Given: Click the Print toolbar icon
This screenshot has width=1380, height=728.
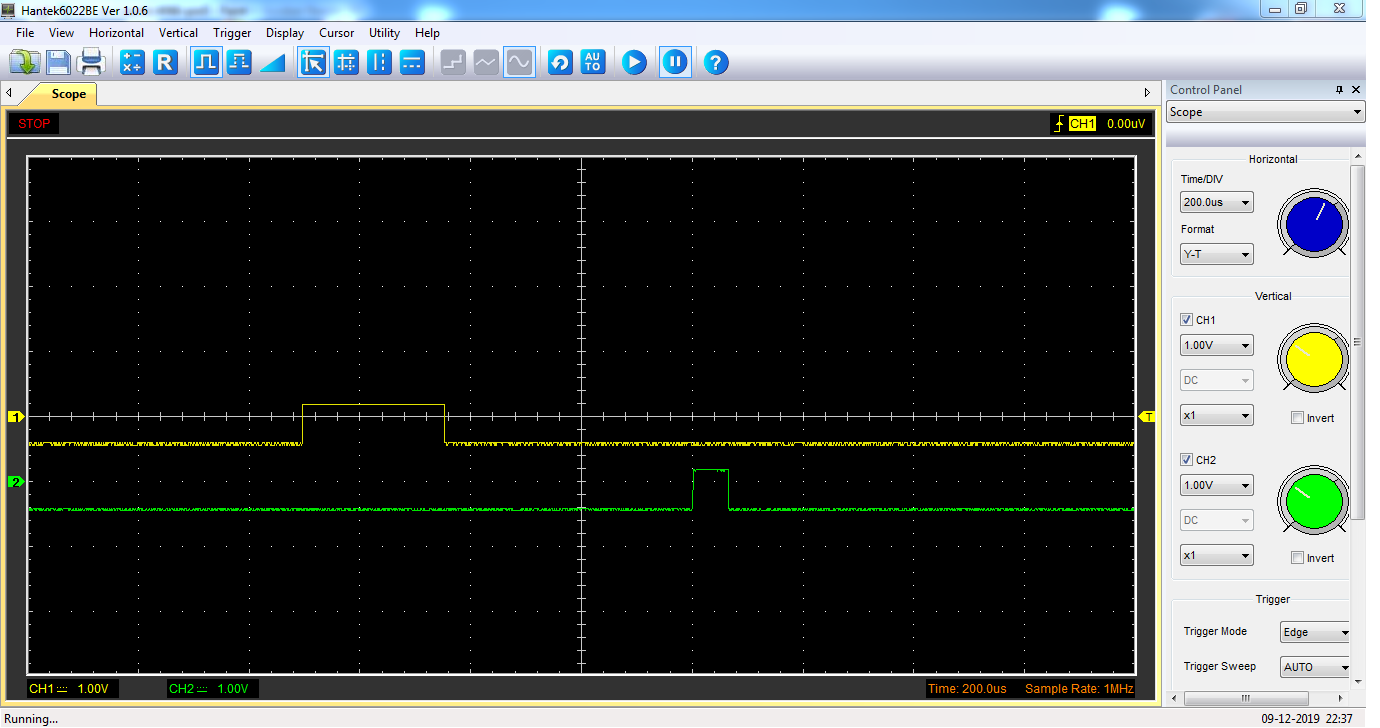Looking at the screenshot, I should (x=92, y=63).
